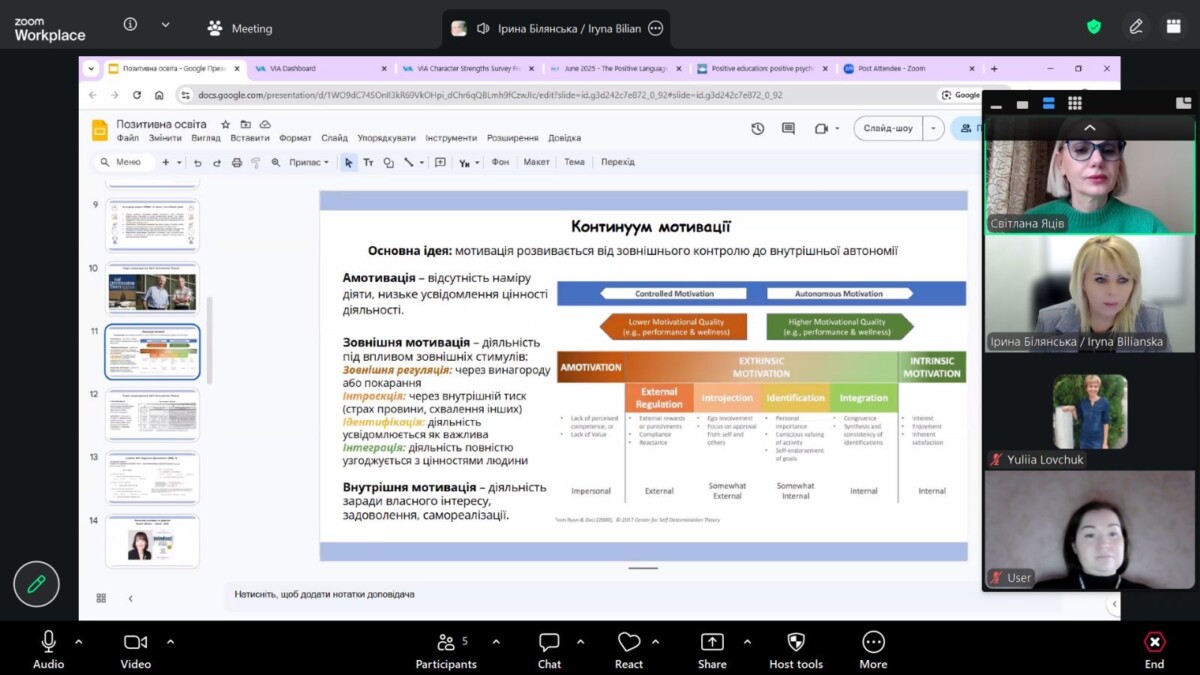
Task: Select the text box tool
Action: pos(368,162)
